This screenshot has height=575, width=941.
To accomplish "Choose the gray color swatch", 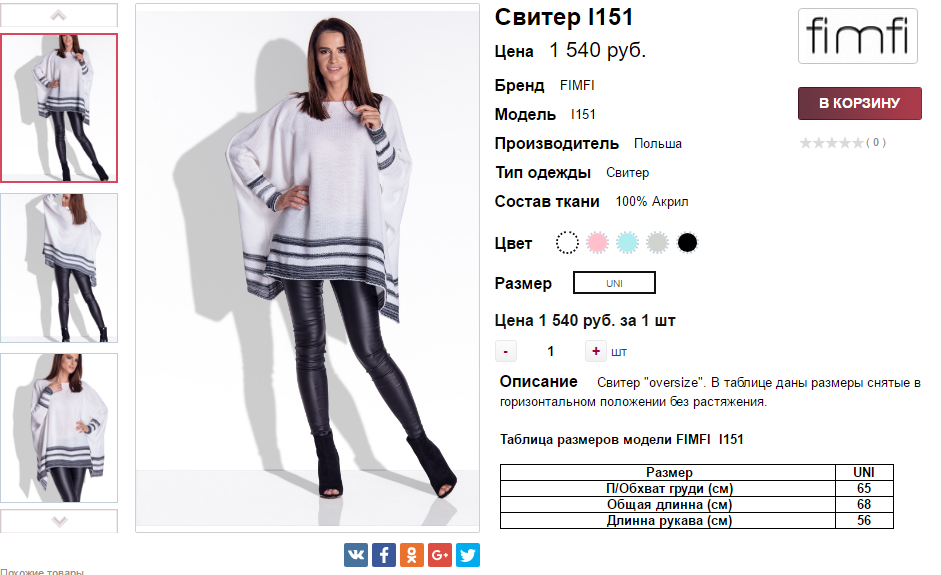I will (x=657, y=243).
